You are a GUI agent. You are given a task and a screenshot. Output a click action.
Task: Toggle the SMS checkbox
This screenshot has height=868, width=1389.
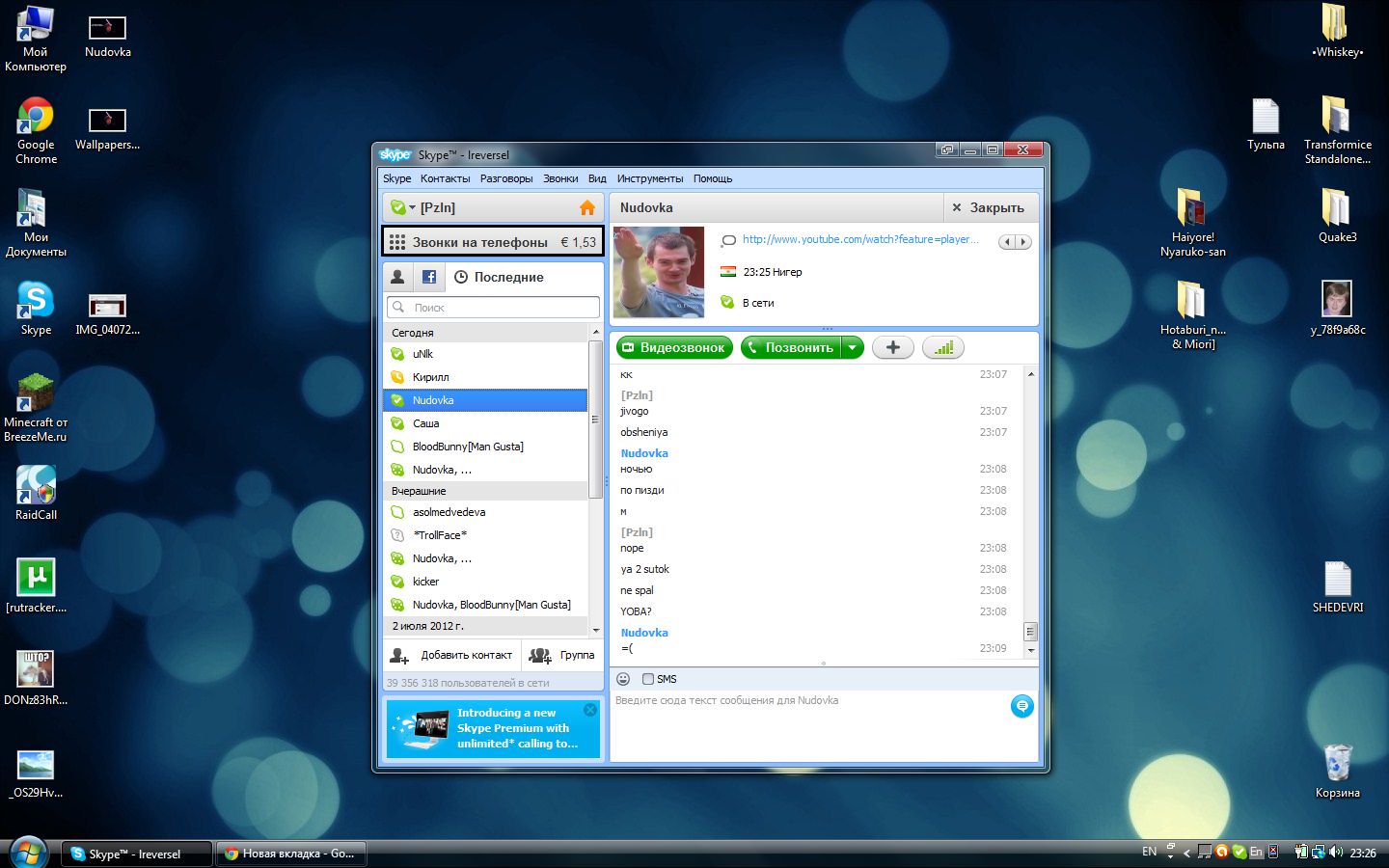pyautogui.click(x=648, y=679)
